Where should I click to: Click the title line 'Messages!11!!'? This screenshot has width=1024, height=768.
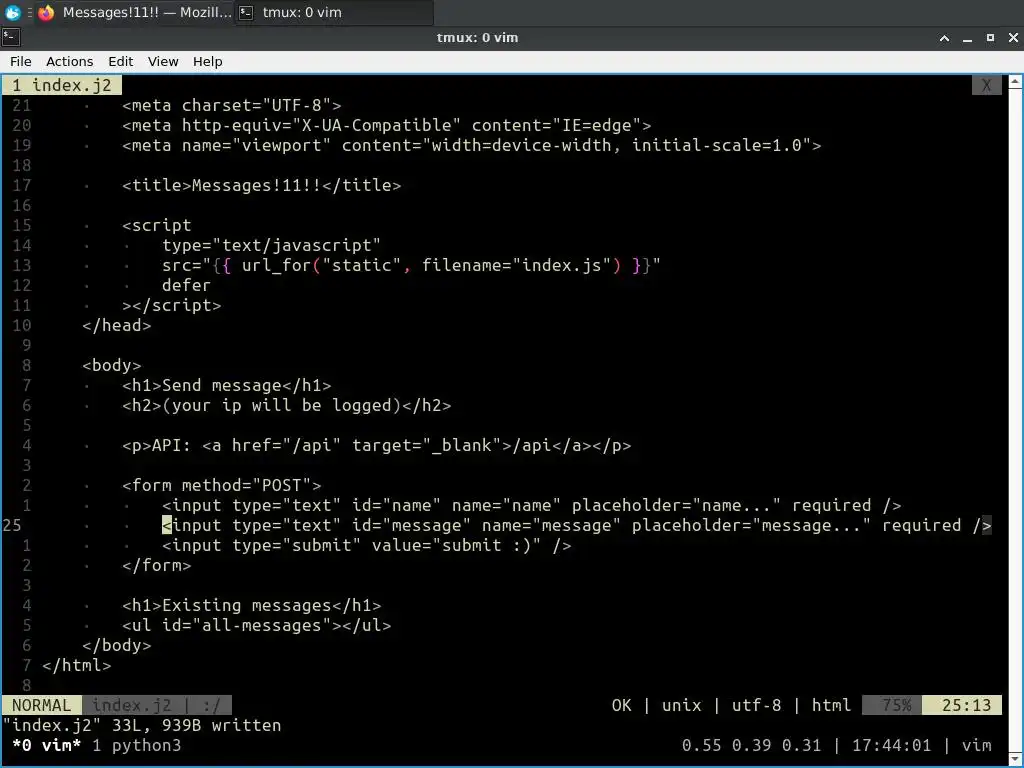click(261, 185)
